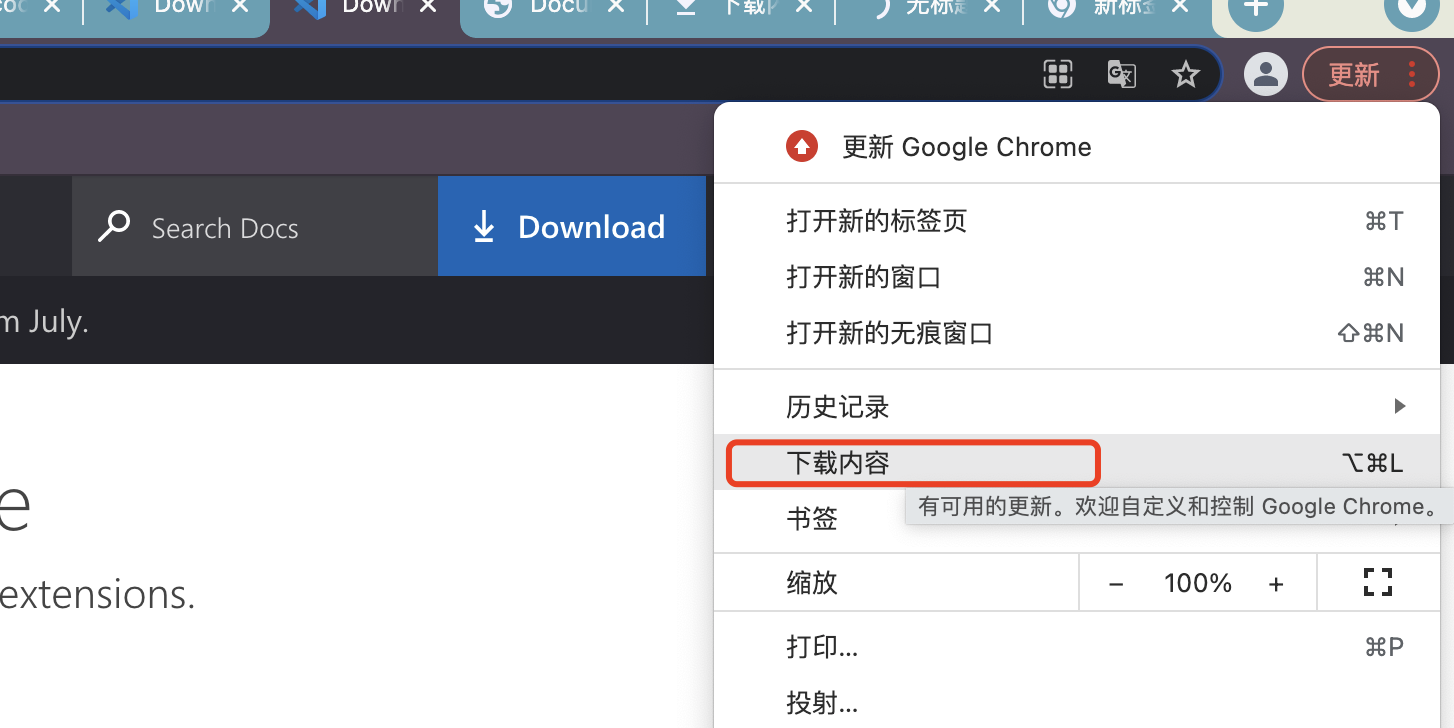Viewport: 1454px width, 728px height.
Task: Close the active VS Code Down tab
Action: pos(427,7)
